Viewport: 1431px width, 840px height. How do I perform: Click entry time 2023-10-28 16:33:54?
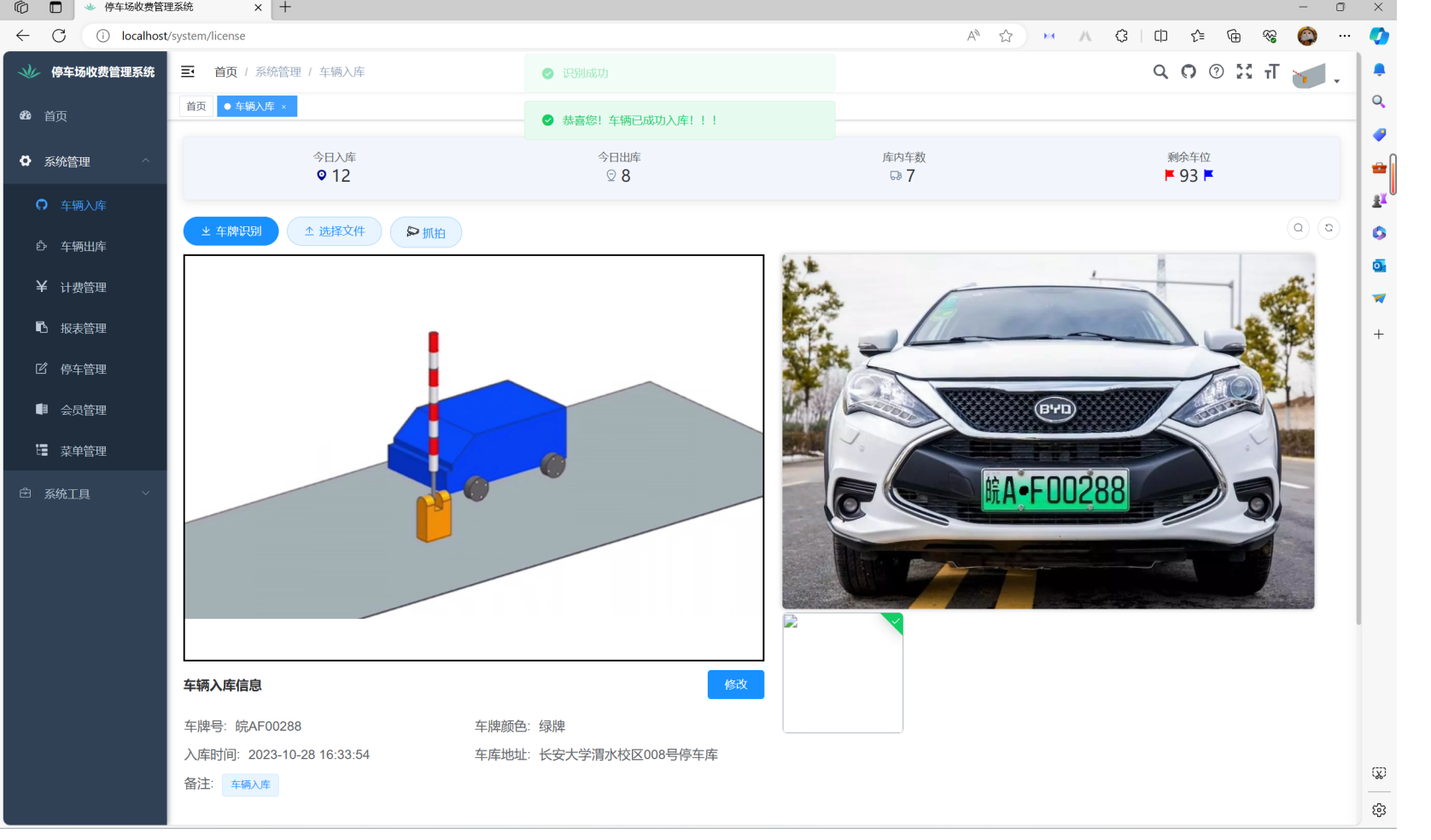[x=309, y=755]
